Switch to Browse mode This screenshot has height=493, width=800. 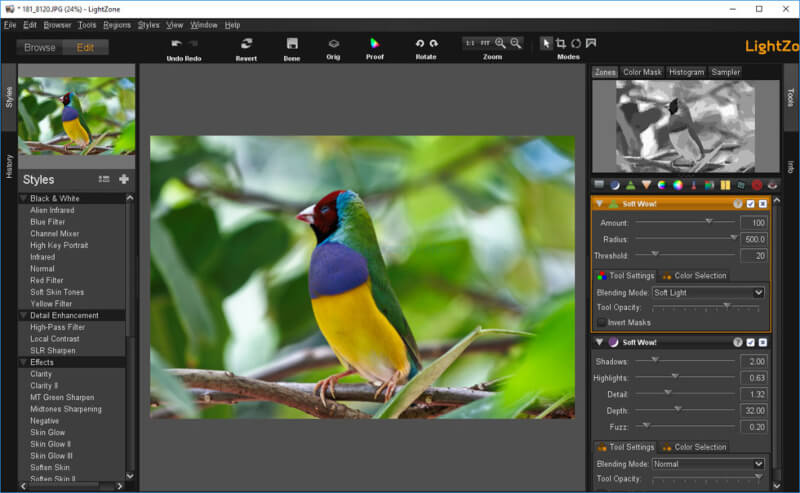40,47
